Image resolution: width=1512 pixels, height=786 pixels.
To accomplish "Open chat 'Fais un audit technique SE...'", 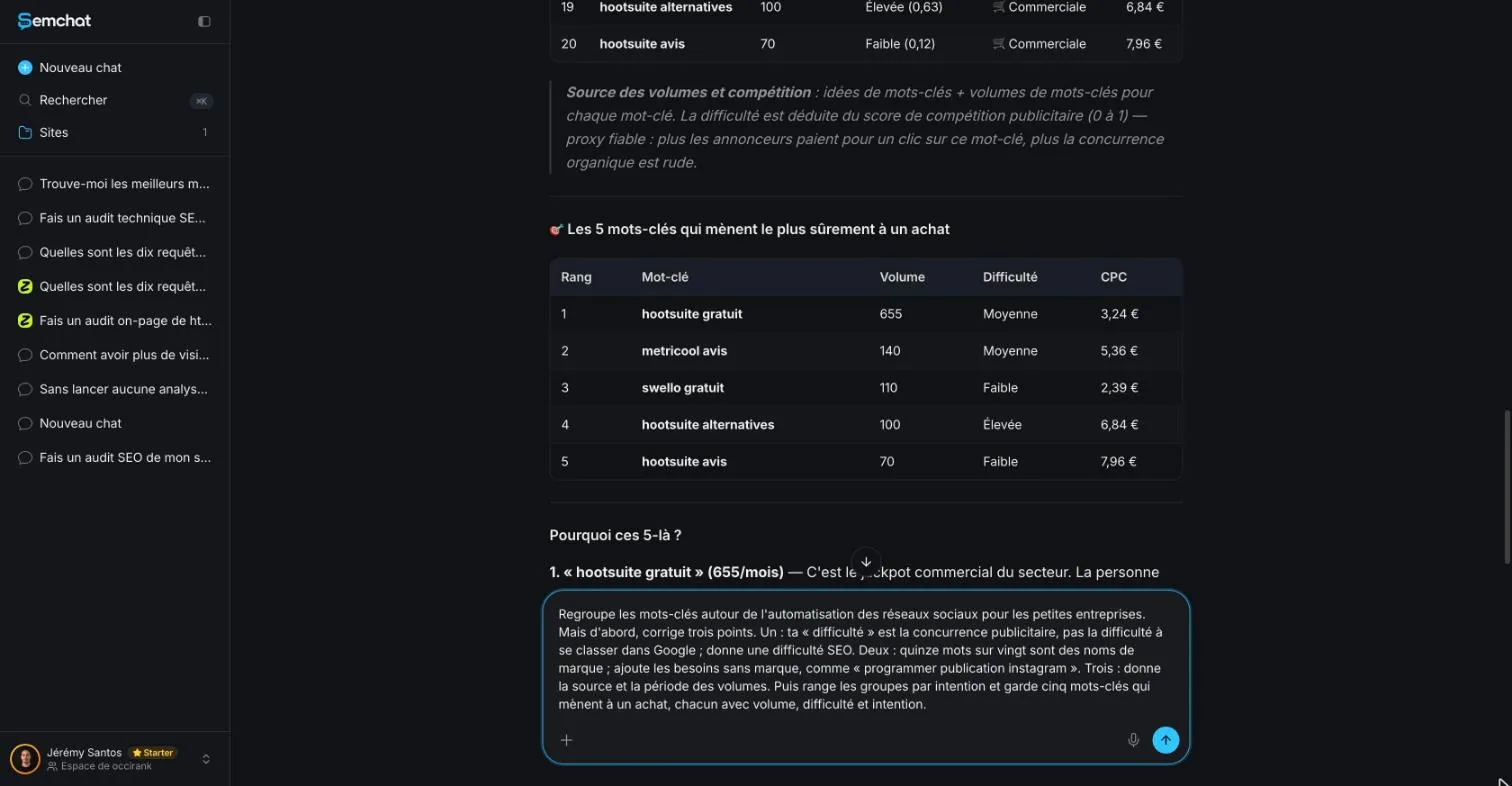I will coord(114,218).
